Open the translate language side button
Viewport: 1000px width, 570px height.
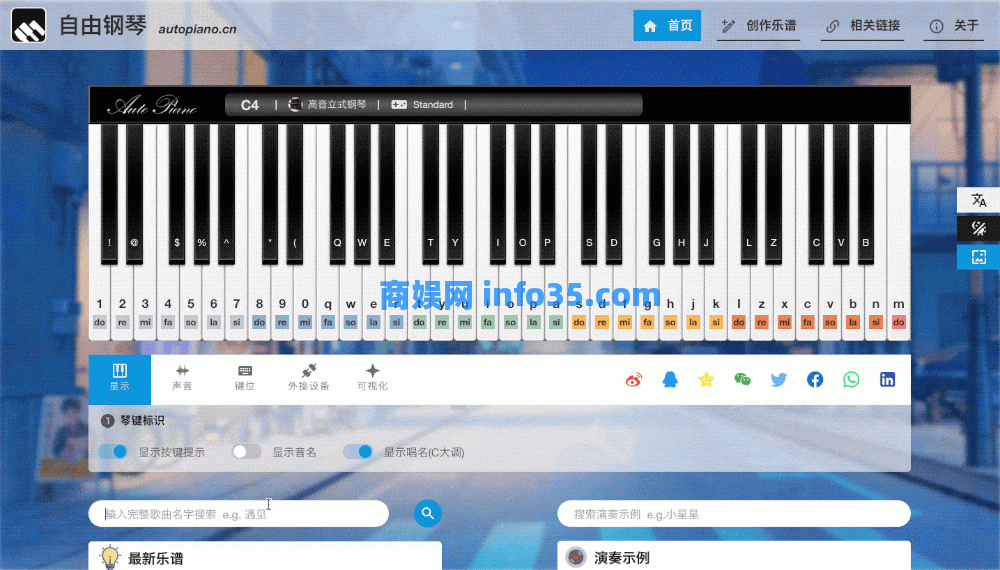click(x=978, y=200)
